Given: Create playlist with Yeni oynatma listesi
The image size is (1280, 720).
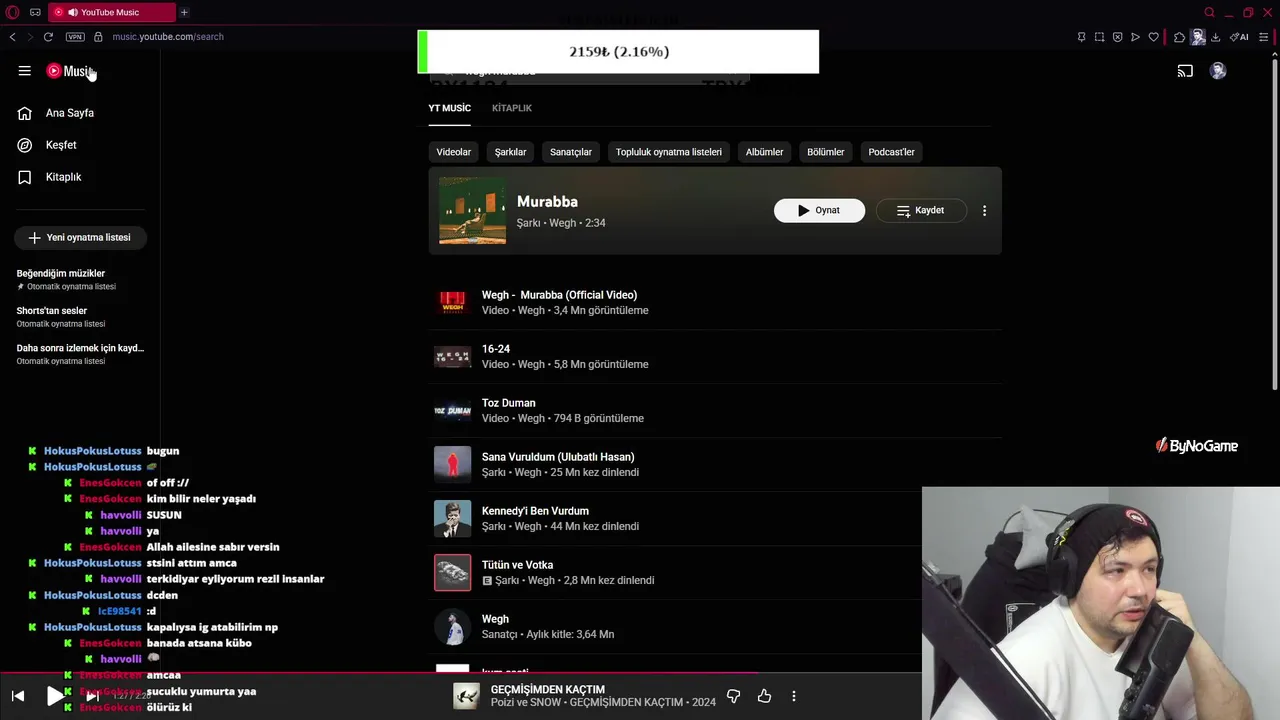Looking at the screenshot, I should 80,238.
